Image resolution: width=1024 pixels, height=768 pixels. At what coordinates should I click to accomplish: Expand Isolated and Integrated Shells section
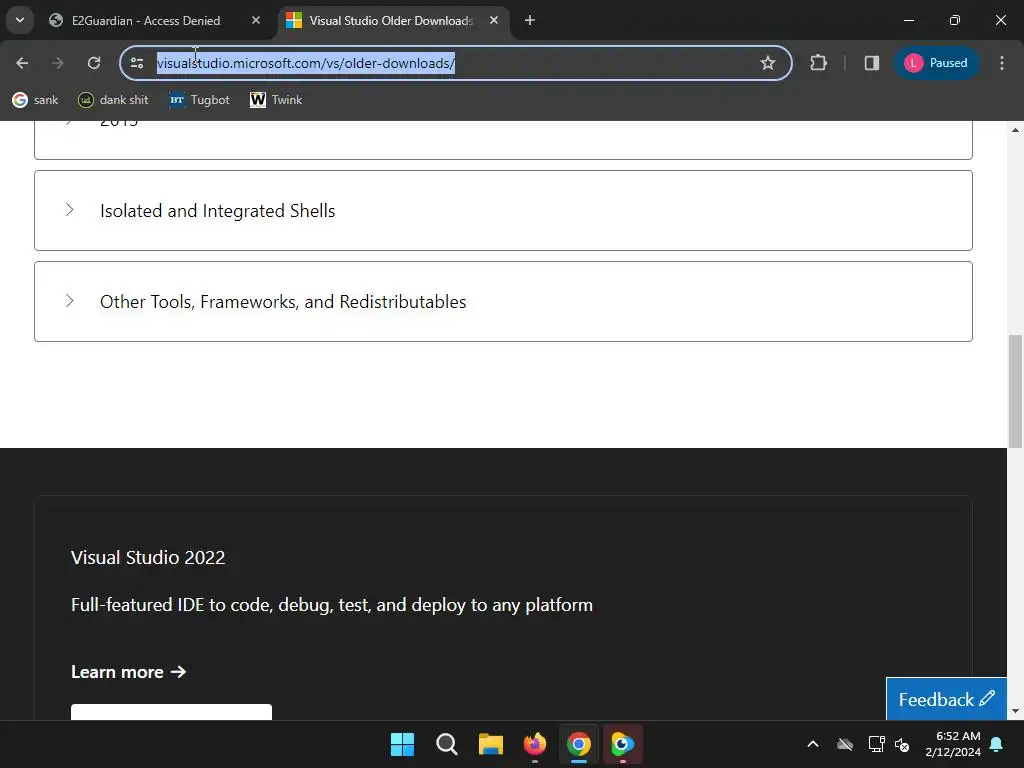click(x=503, y=210)
